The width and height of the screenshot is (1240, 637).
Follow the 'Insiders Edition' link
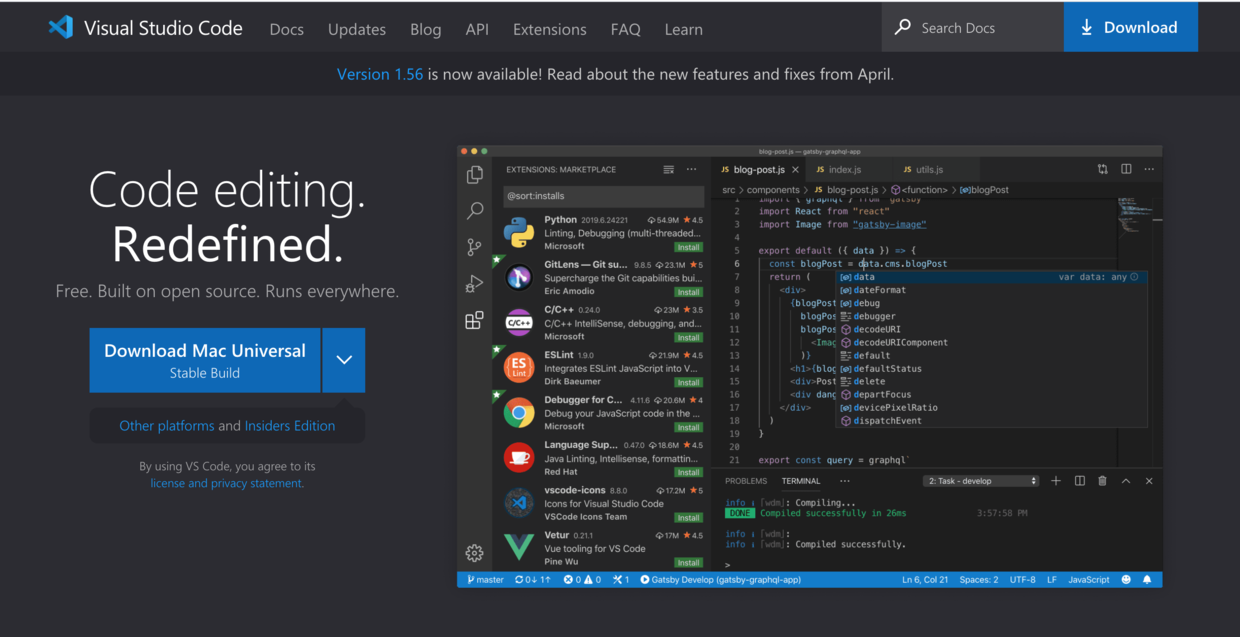coord(290,426)
